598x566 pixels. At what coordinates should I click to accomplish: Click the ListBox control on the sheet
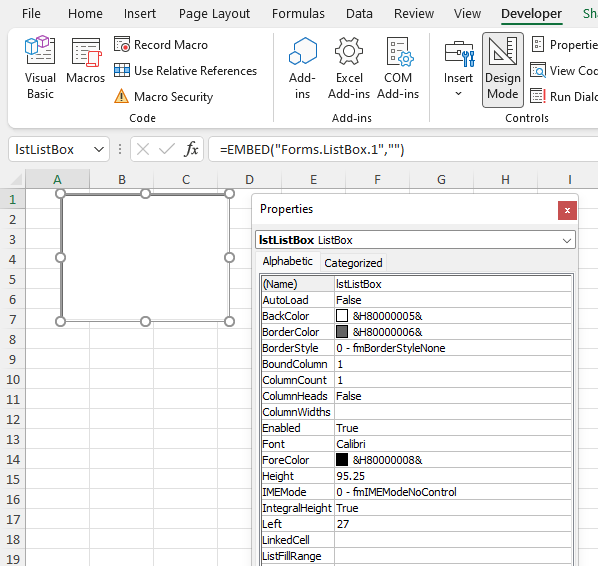pyautogui.click(x=145, y=258)
